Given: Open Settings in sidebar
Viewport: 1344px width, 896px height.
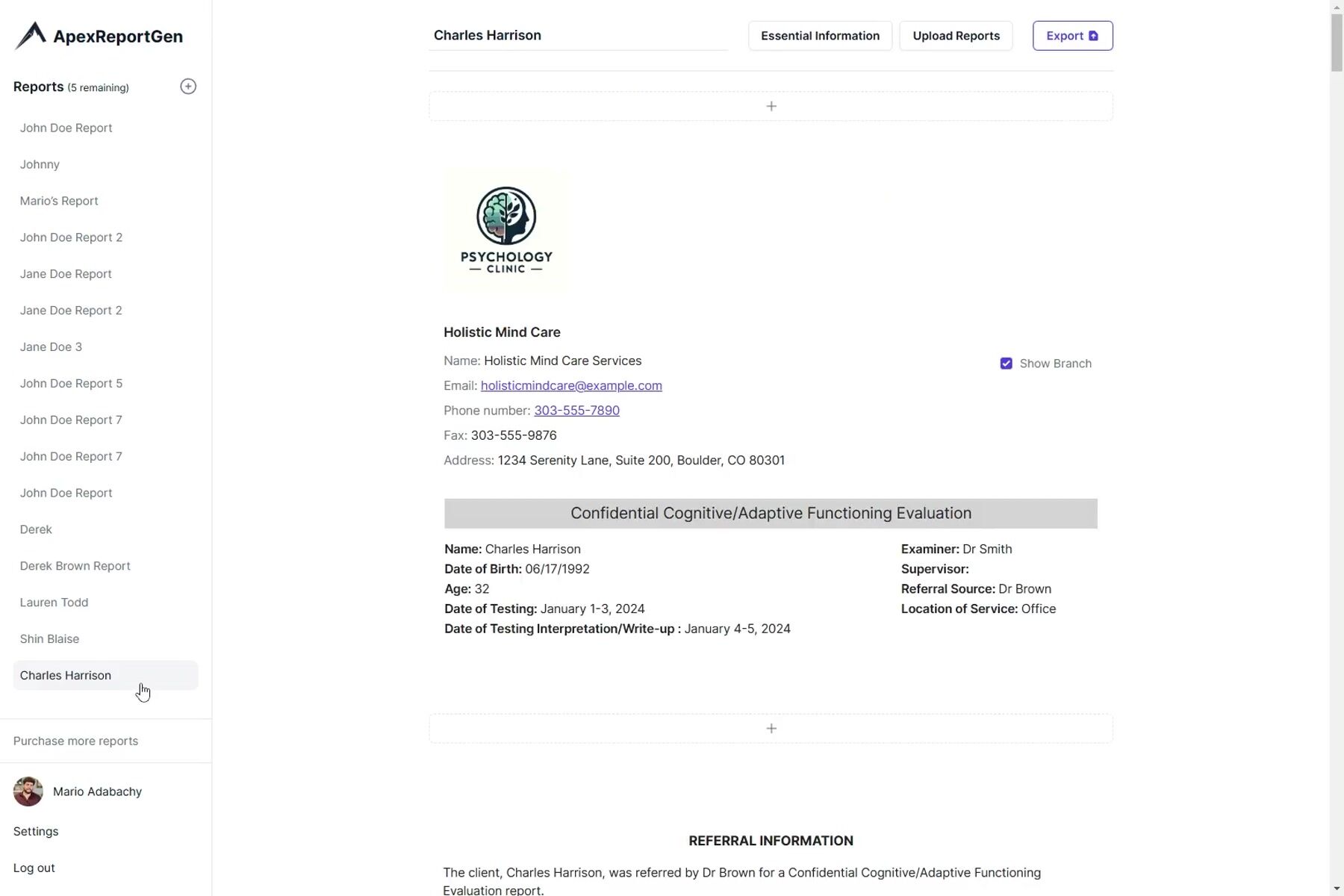Looking at the screenshot, I should 36,832.
